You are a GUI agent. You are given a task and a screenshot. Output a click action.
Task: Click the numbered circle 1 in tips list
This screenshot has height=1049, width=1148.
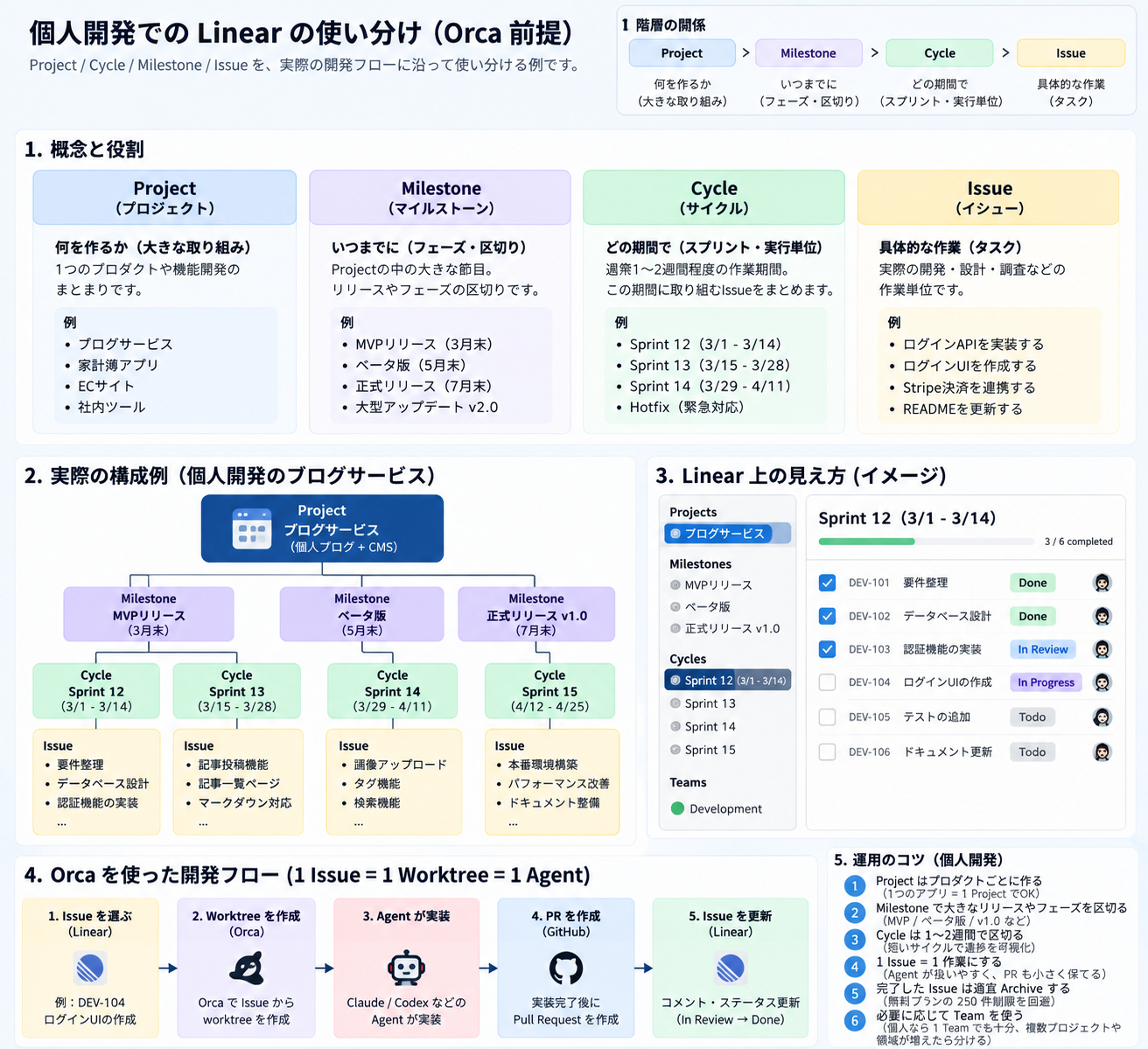tap(855, 886)
